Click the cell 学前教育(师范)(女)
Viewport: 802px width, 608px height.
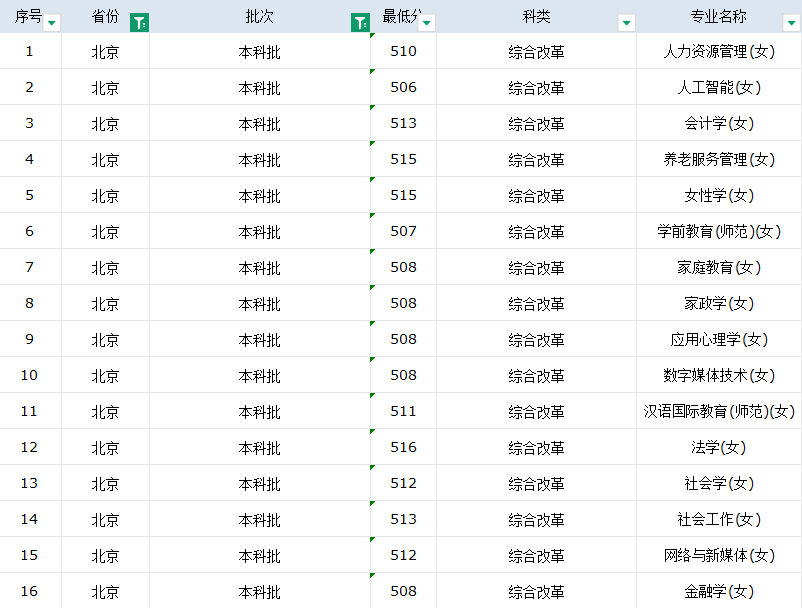719,231
